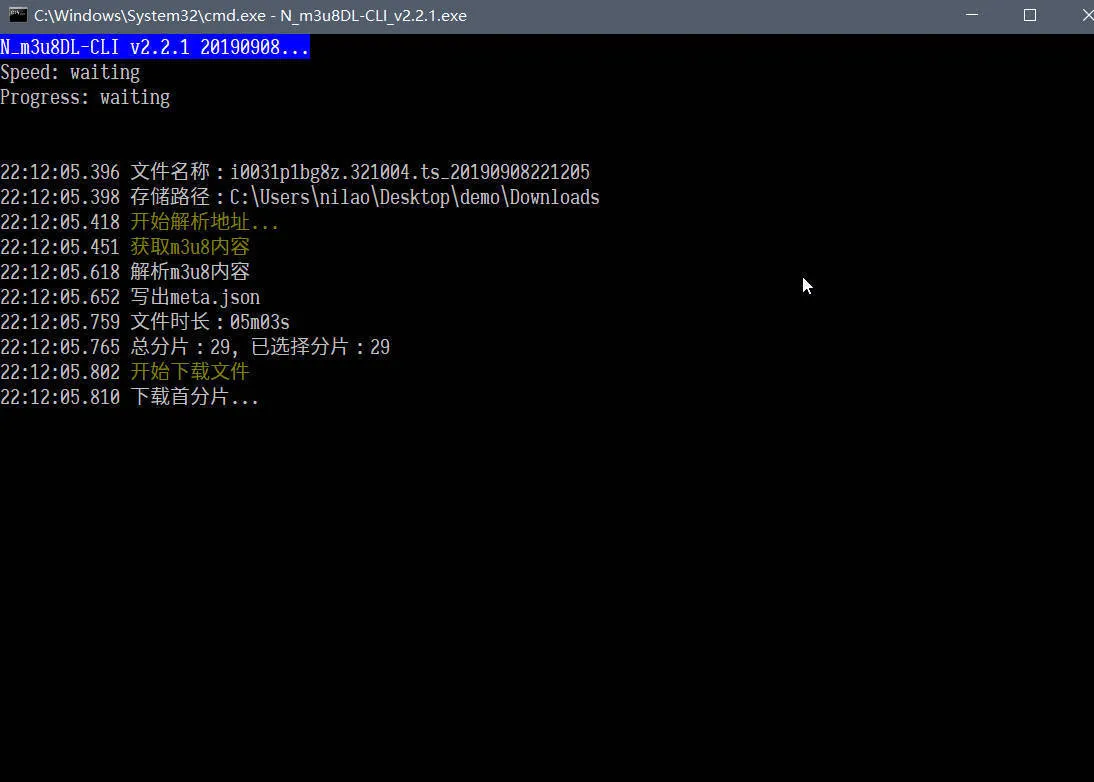Image resolution: width=1094 pixels, height=782 pixels.
Task: Click the timestamp 22:12:05.396
Action: point(59,171)
